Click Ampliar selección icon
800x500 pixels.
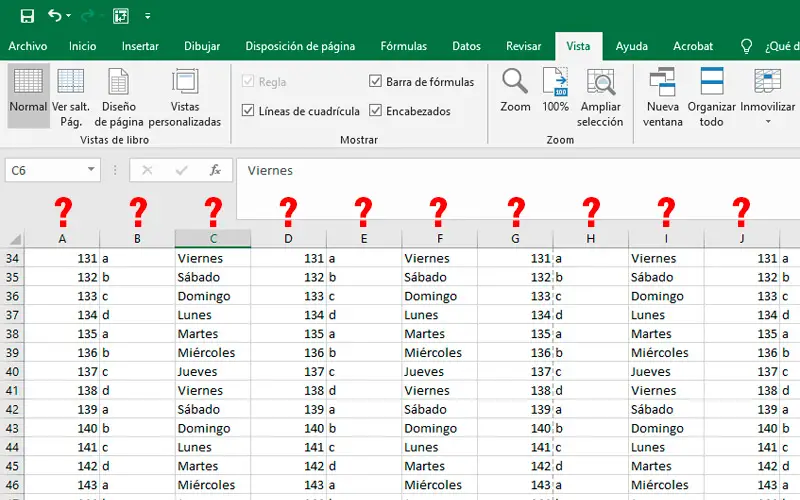pyautogui.click(x=600, y=97)
